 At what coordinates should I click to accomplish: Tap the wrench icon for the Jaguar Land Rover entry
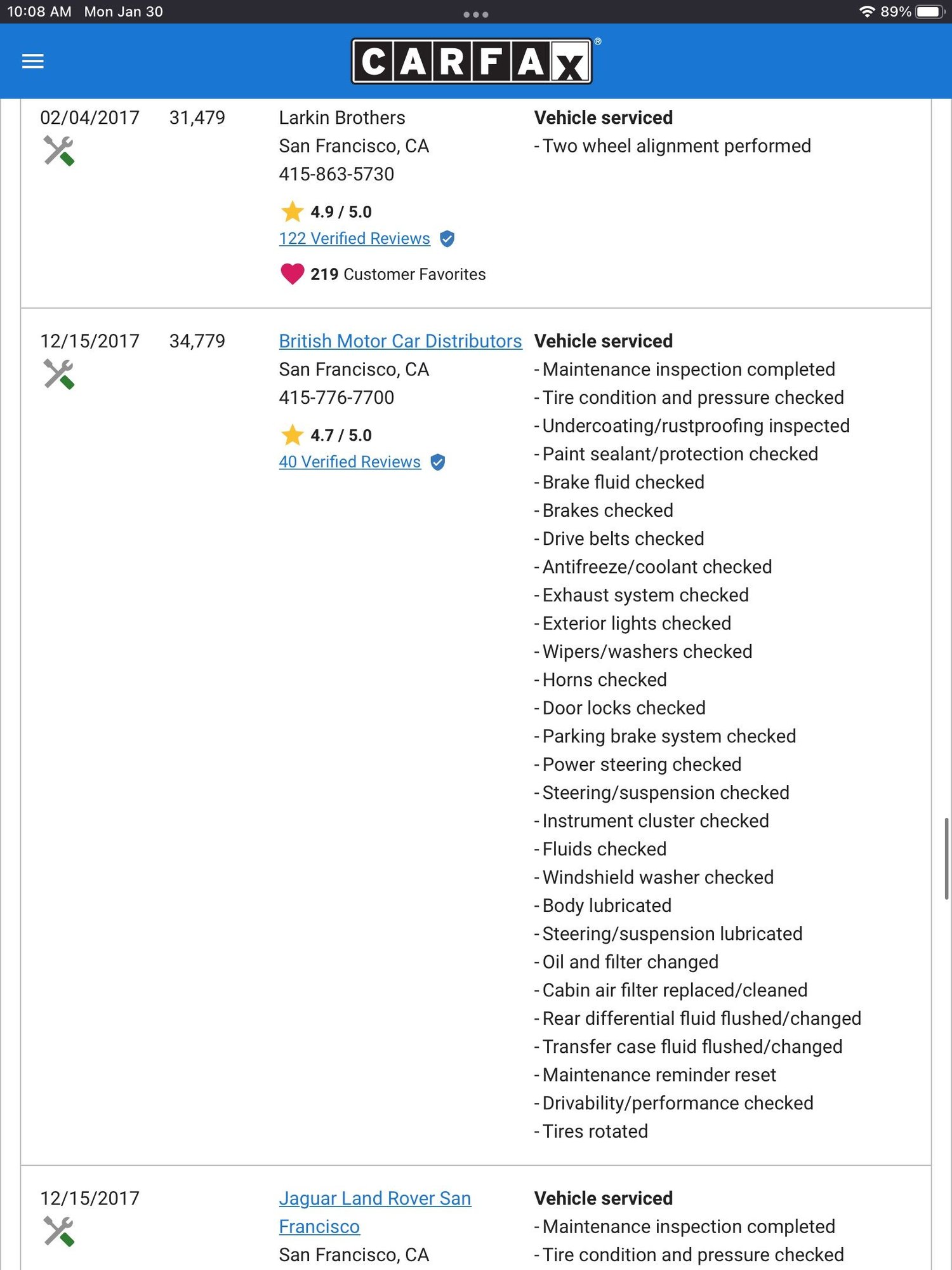point(59,1232)
